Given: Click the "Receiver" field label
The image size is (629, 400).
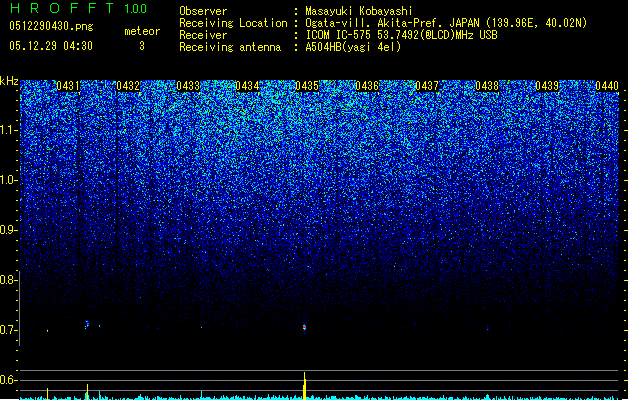Looking at the screenshot, I should (x=203, y=35).
